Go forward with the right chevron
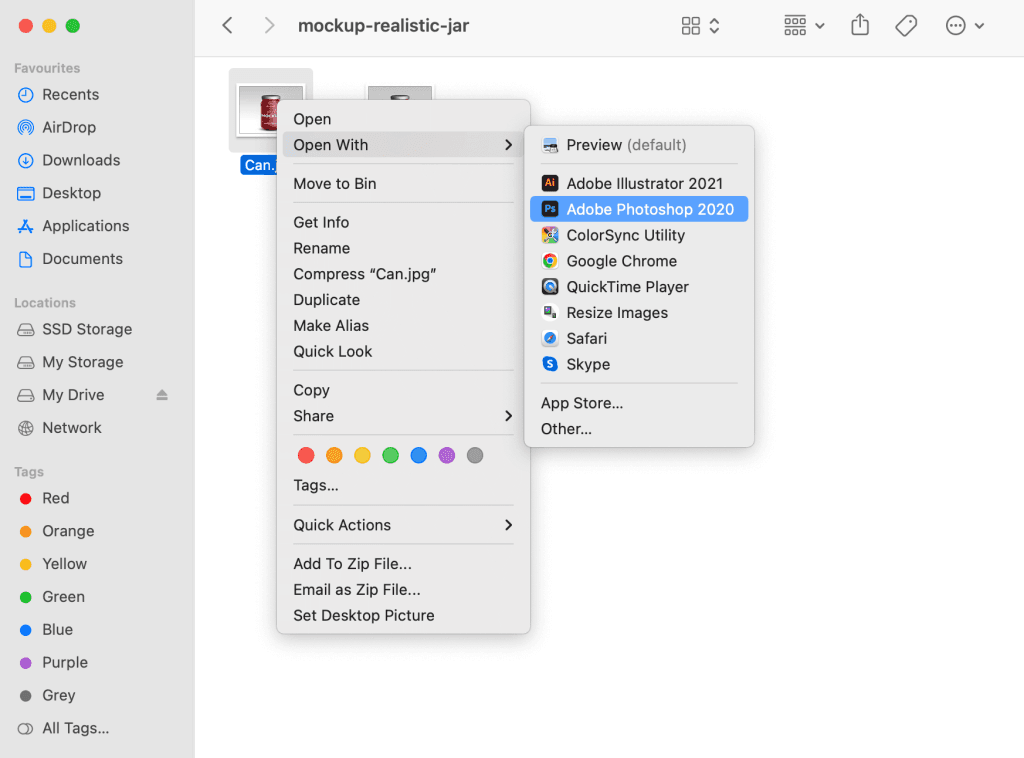The image size is (1024, 758). [269, 25]
